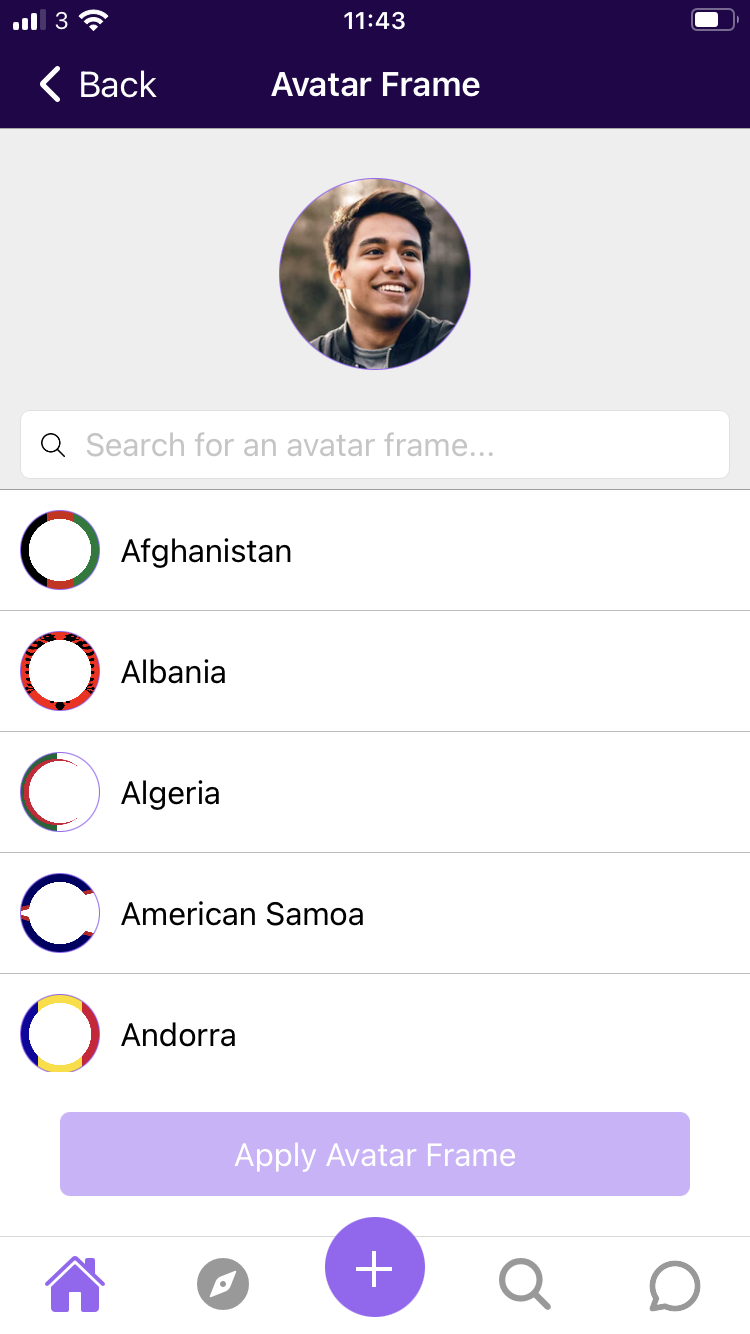Viewport: 750px width, 1334px height.
Task: Click the back chevron arrow
Action: point(50,84)
